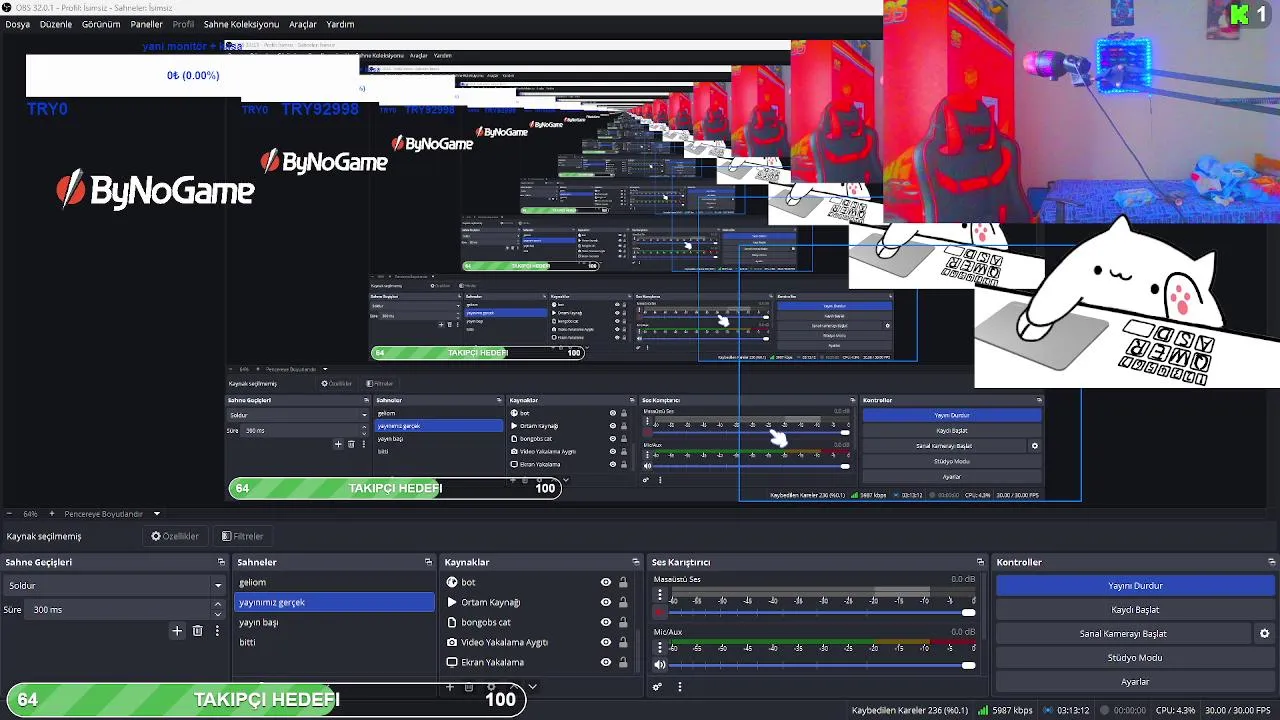
Task: Hide the Ekran Yakalama source
Action: pos(605,662)
